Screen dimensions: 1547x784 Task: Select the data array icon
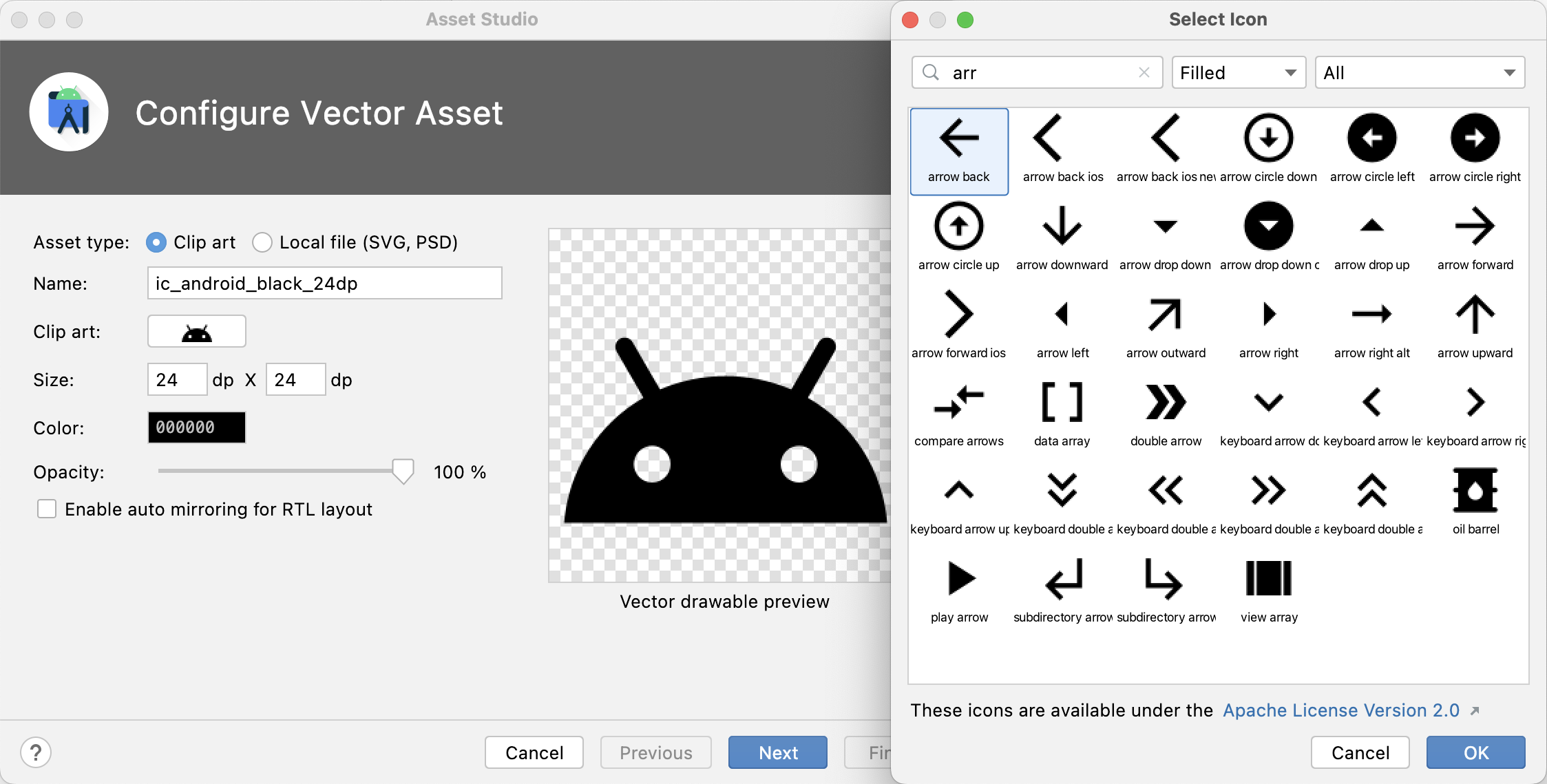(x=1062, y=416)
